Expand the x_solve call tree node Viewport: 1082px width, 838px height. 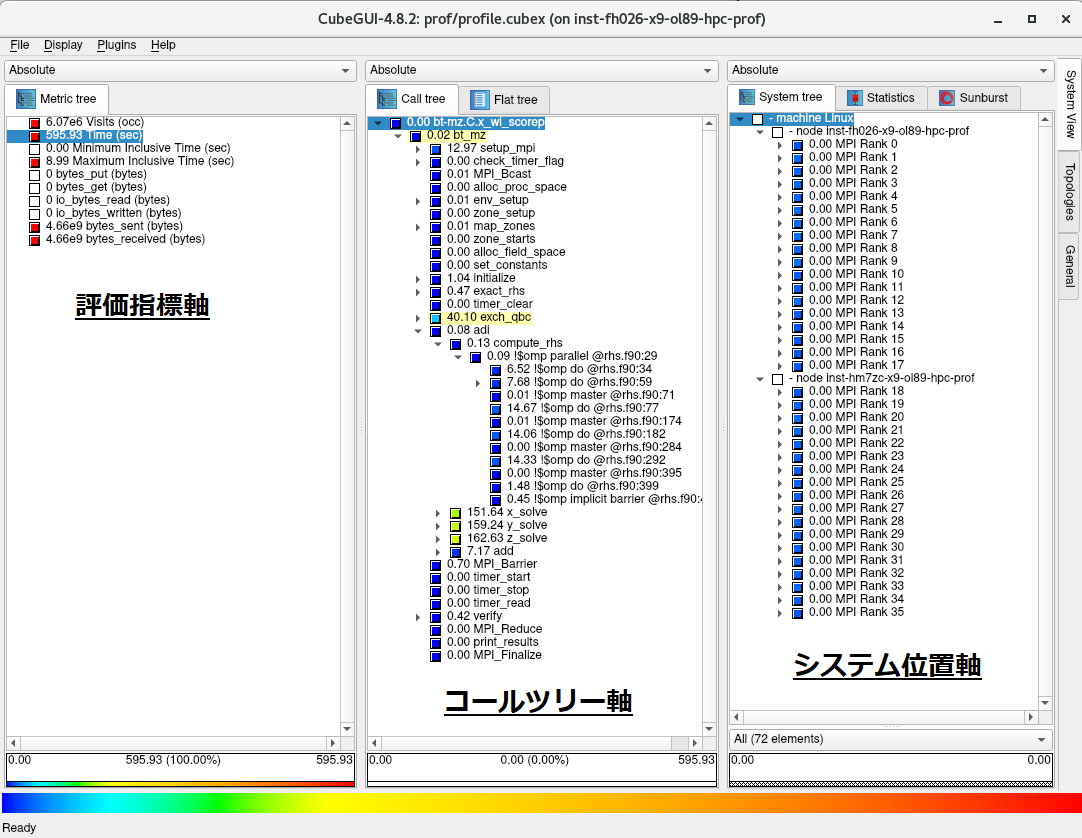[438, 513]
